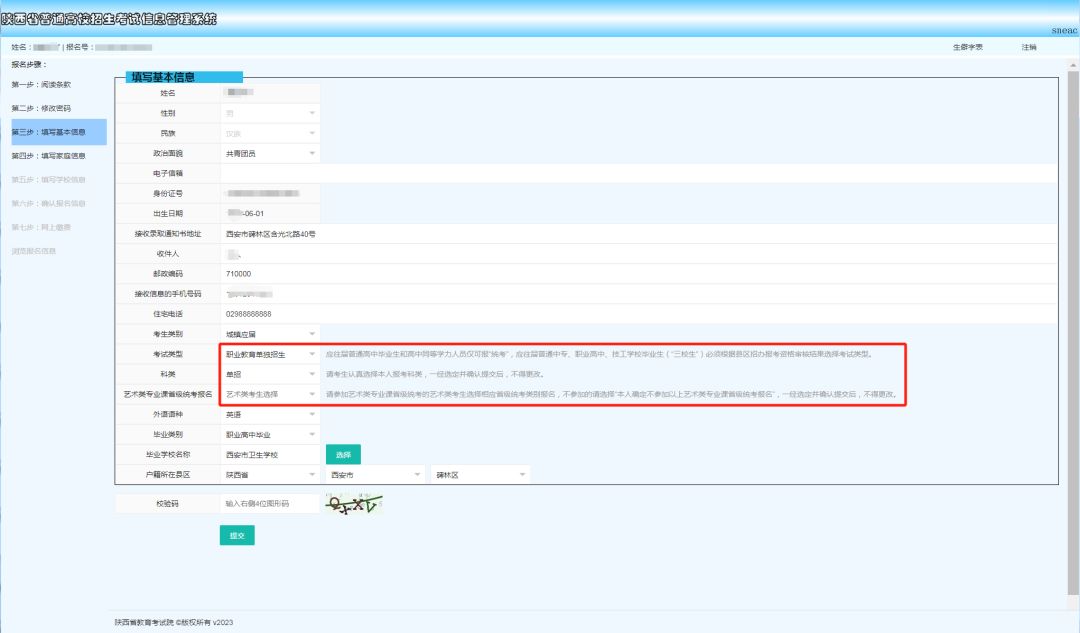
Task: Click the 出生日期 label
Action: [x=168, y=214]
